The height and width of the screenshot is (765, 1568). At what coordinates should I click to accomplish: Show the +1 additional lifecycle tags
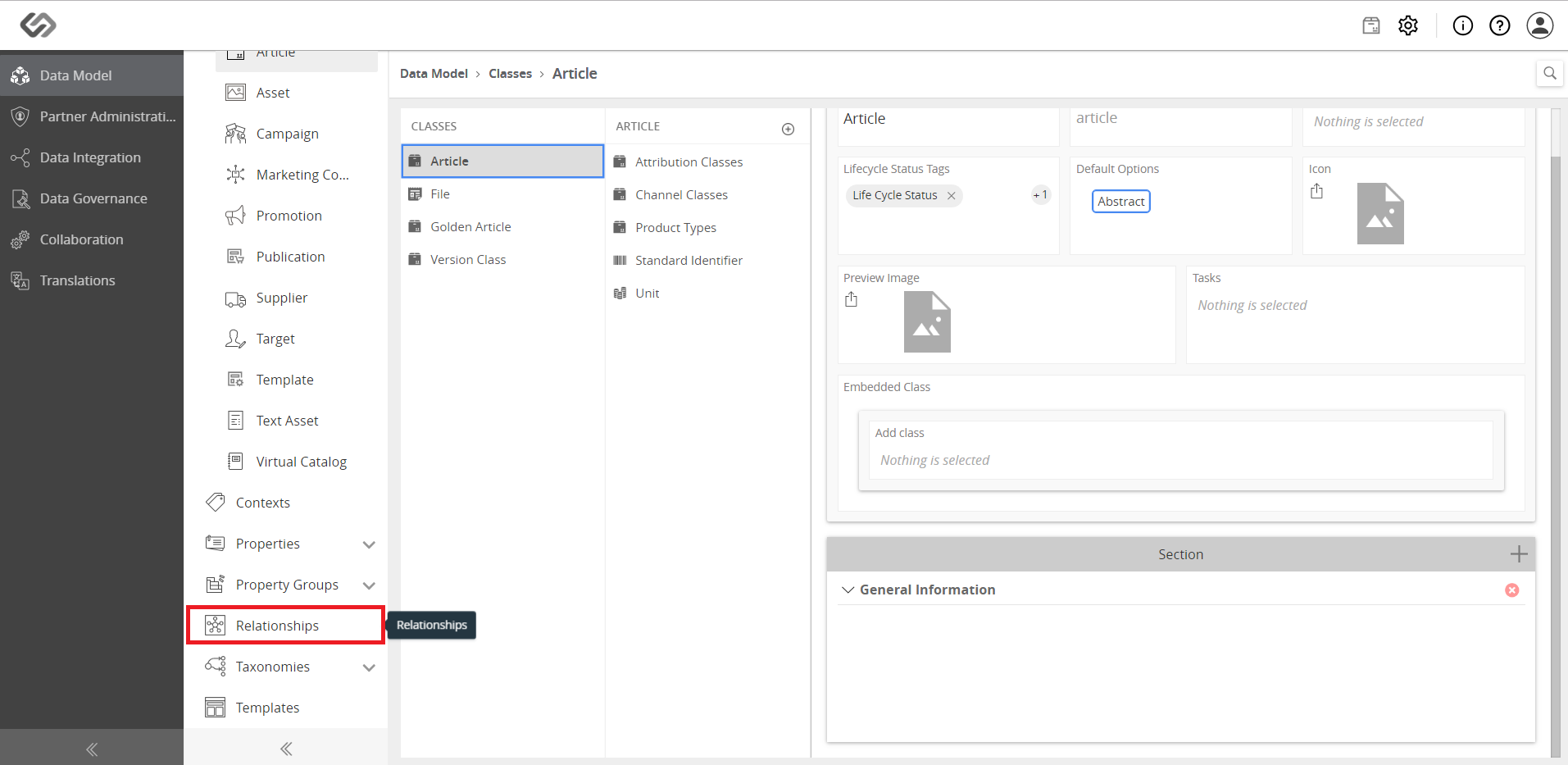pyautogui.click(x=1040, y=195)
